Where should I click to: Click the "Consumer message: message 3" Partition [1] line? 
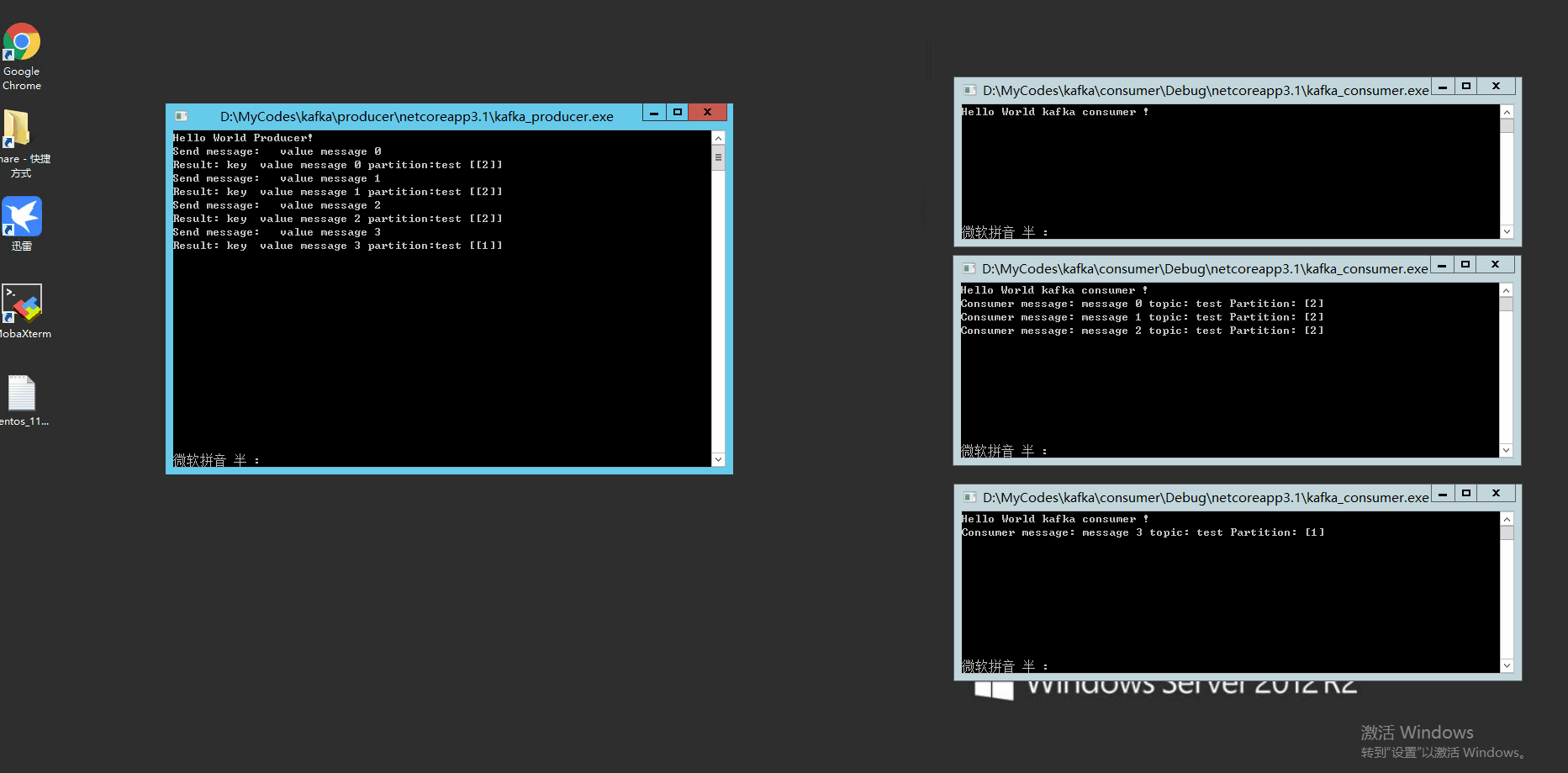click(x=1143, y=532)
